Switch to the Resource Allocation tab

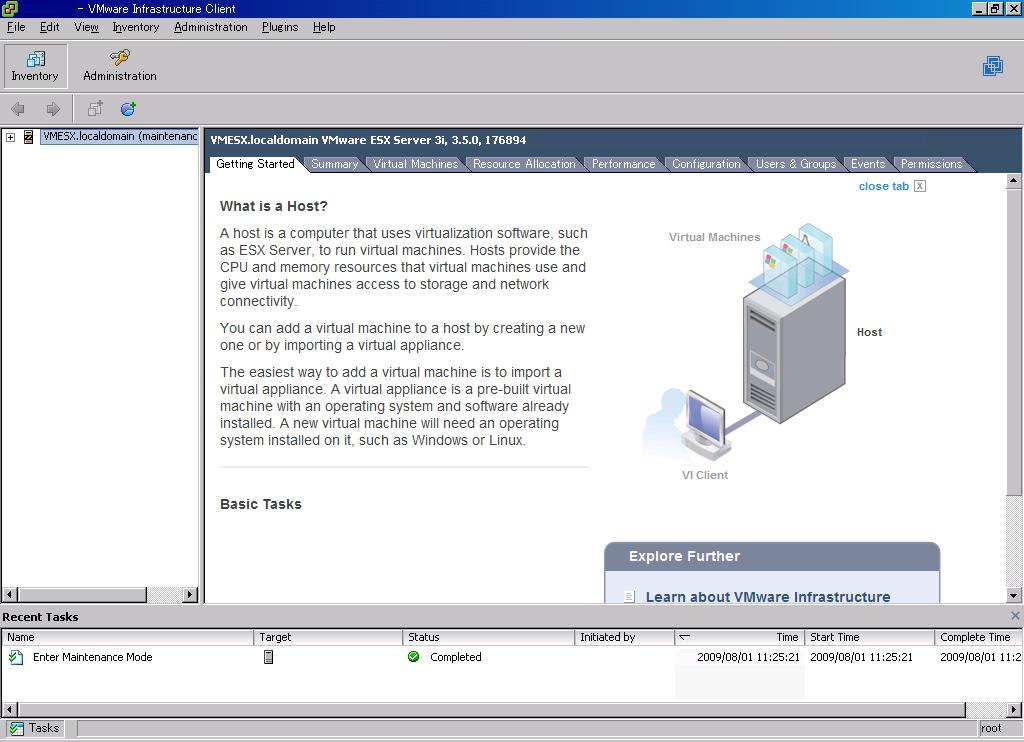pyautogui.click(x=524, y=164)
